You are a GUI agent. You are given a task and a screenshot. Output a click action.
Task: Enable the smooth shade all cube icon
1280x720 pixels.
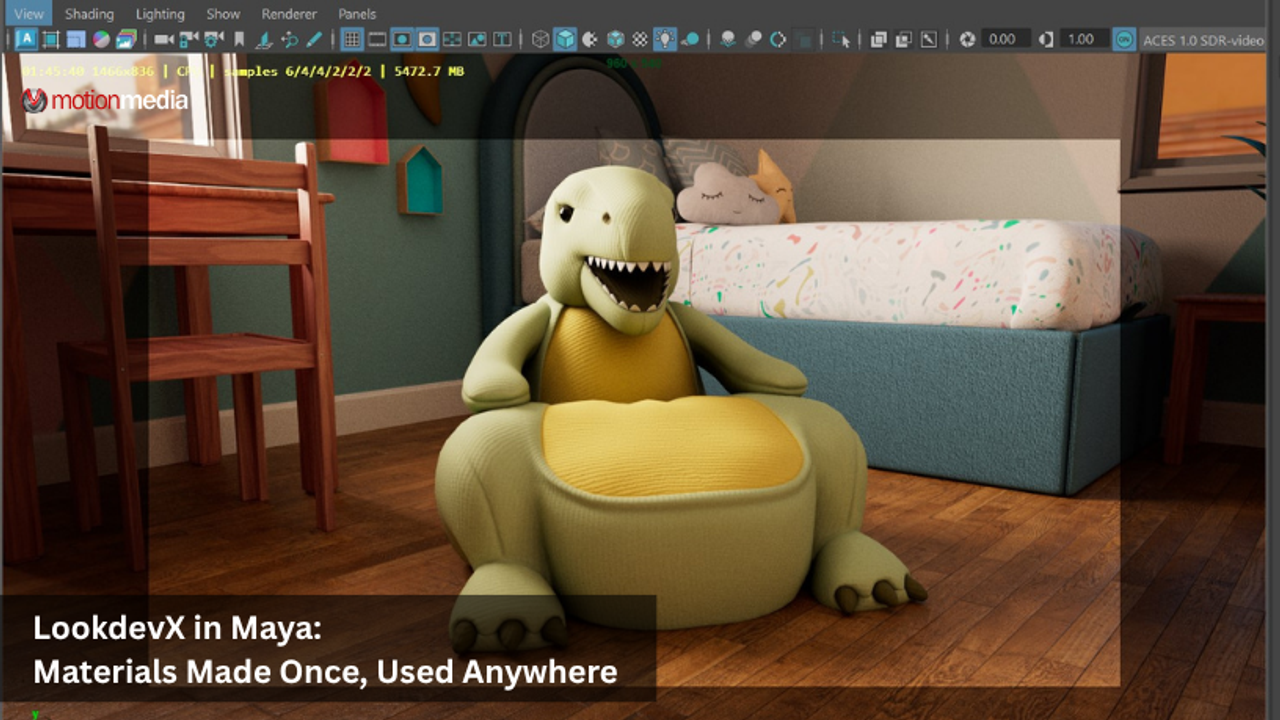tap(564, 40)
